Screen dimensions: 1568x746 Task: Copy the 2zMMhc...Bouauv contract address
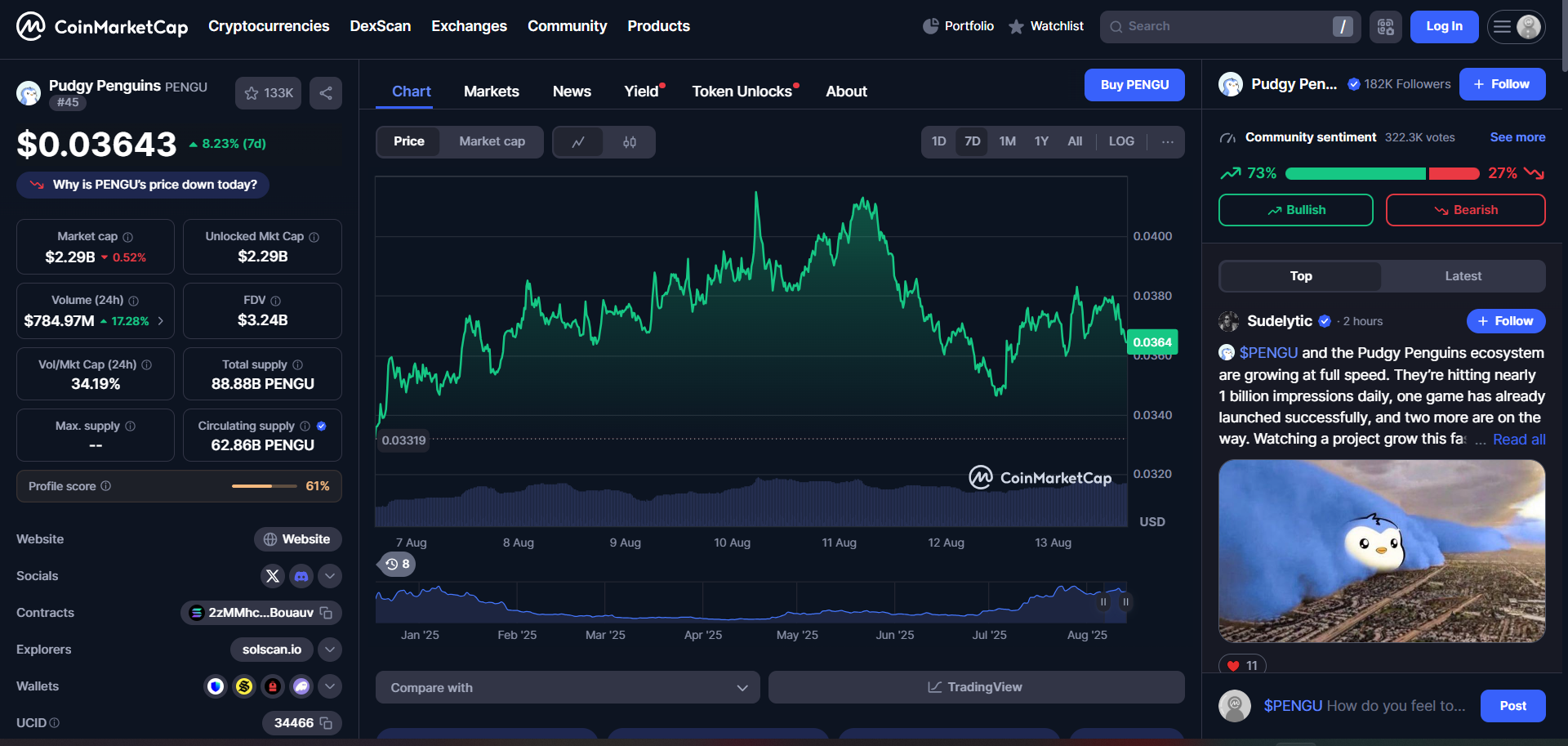pos(326,613)
